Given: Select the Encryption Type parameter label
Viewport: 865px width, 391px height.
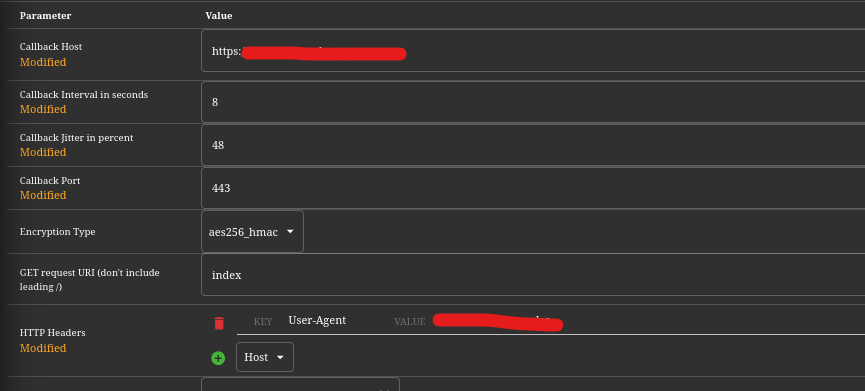Looking at the screenshot, I should (57, 232).
